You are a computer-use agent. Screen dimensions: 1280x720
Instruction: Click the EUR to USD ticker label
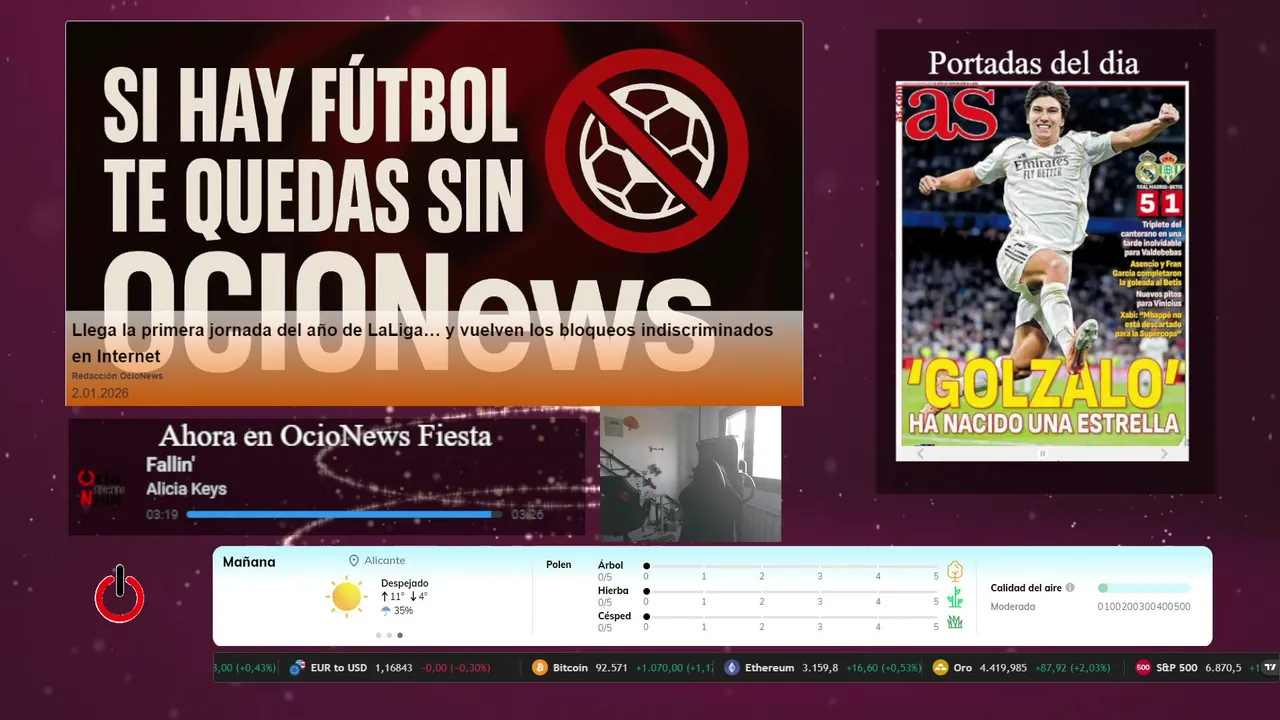(x=339, y=668)
